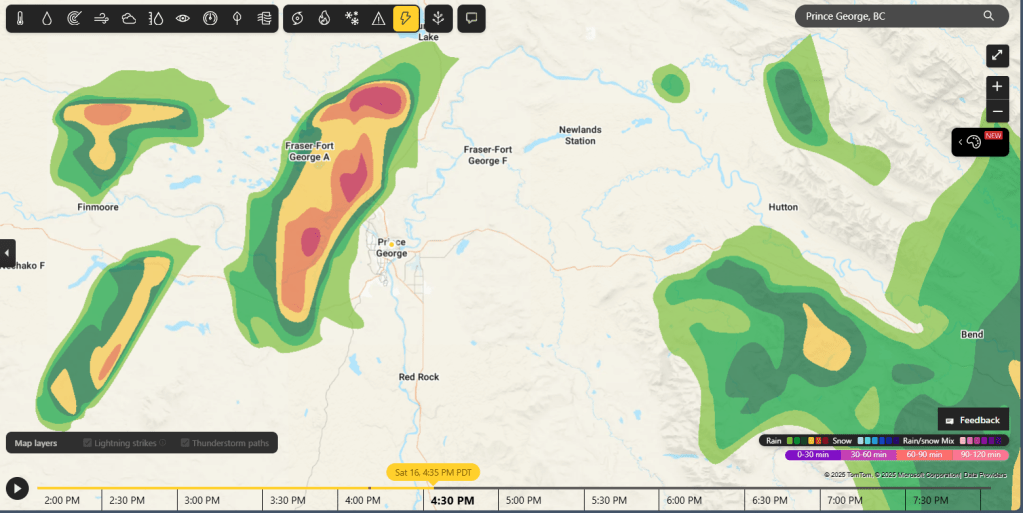Toggle the Thunderstorm paths checkbox
This screenshot has height=513, width=1023.
coord(186,443)
